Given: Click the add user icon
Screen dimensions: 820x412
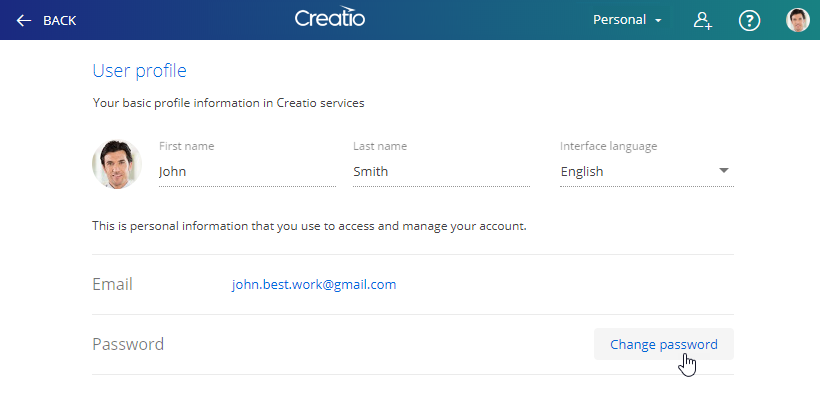Looking at the screenshot, I should coord(702,20).
